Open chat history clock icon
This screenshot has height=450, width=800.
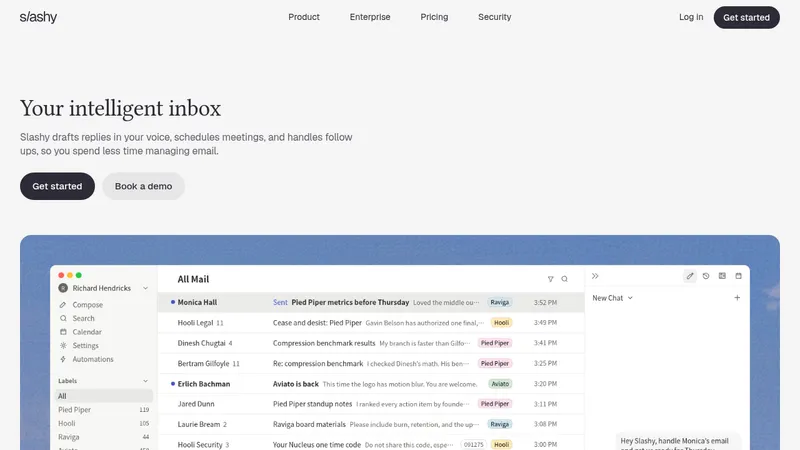pos(706,276)
